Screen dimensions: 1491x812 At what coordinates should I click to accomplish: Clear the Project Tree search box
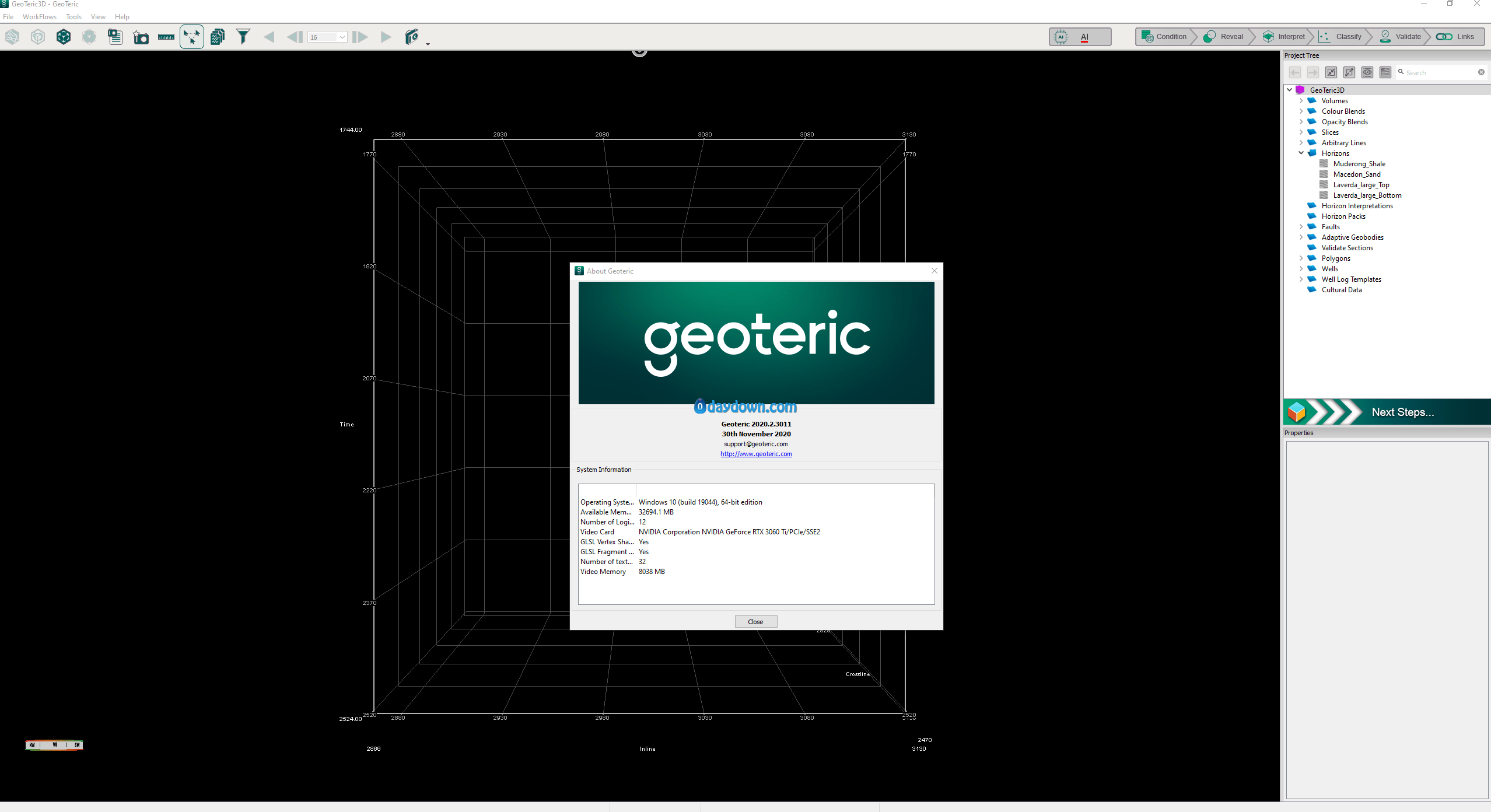click(x=1481, y=72)
